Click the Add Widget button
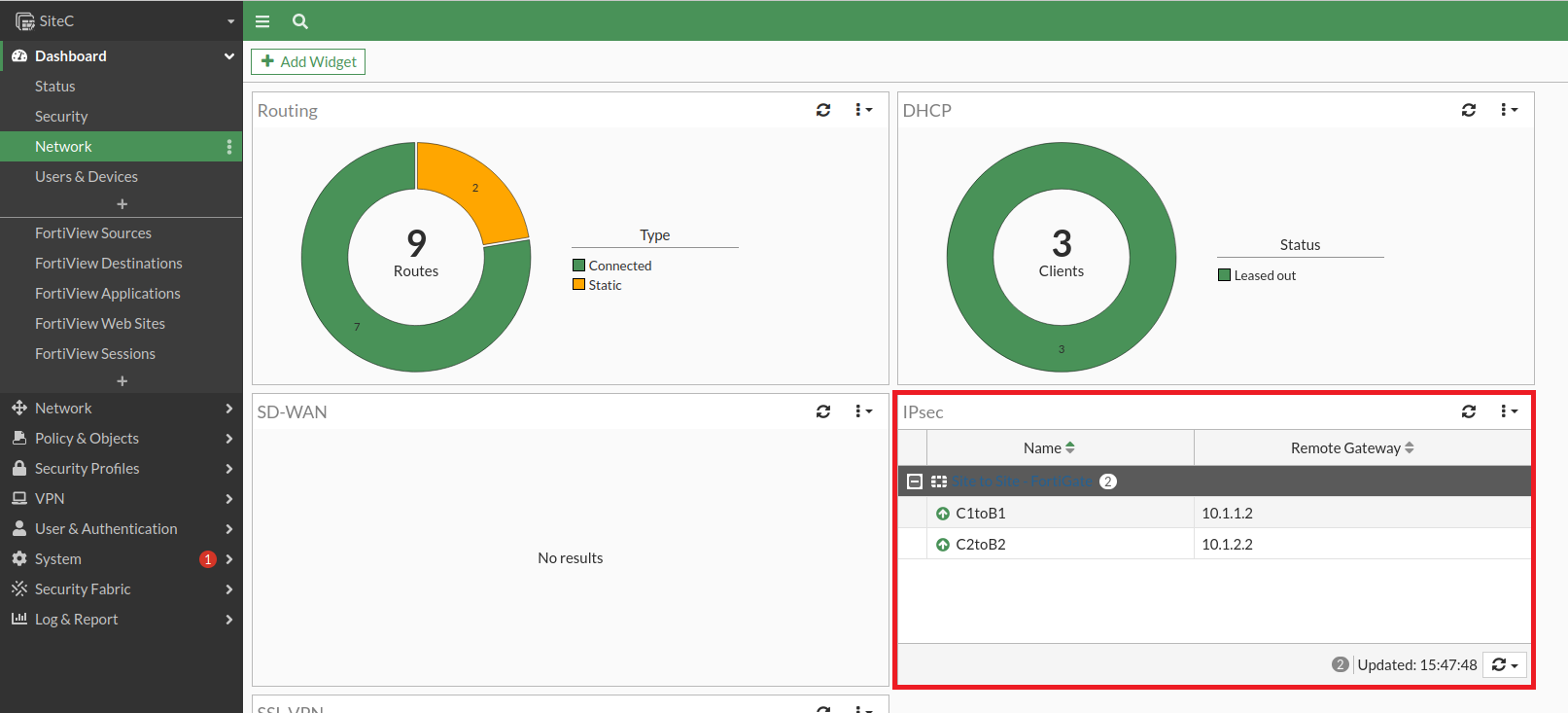Viewport: 1568px width, 713px height. pos(308,62)
